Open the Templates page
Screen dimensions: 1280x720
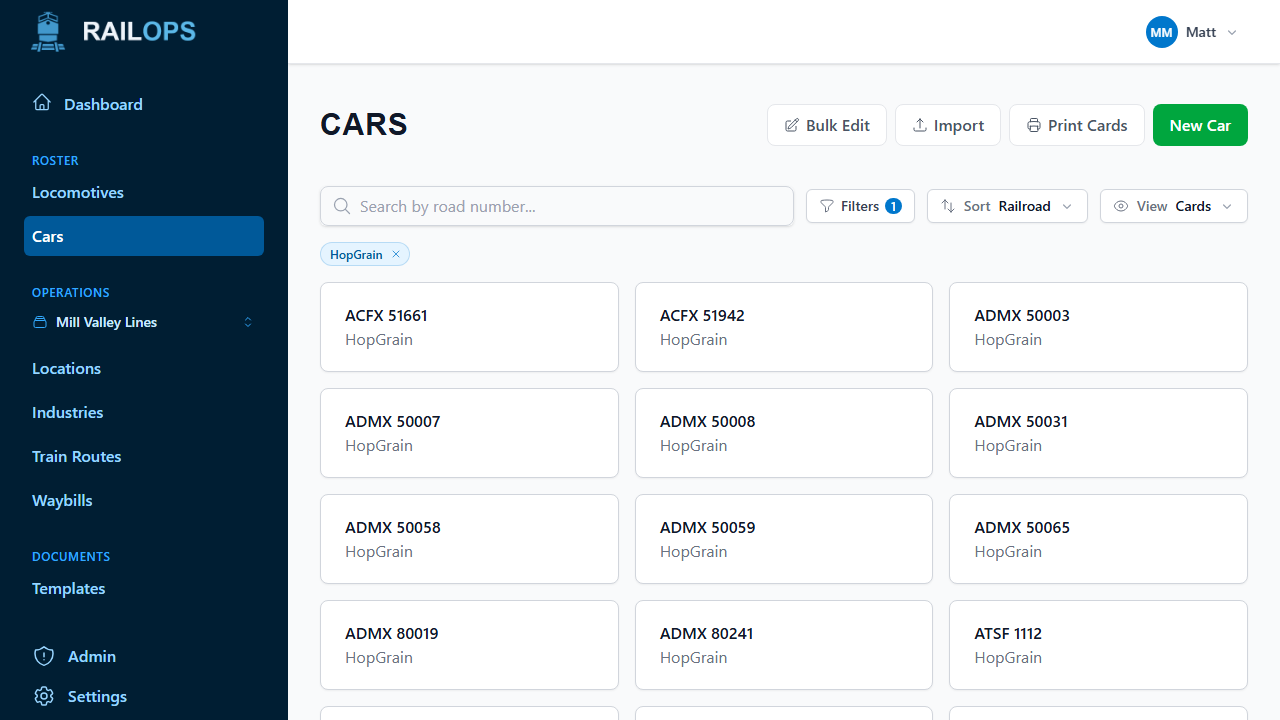point(68,588)
